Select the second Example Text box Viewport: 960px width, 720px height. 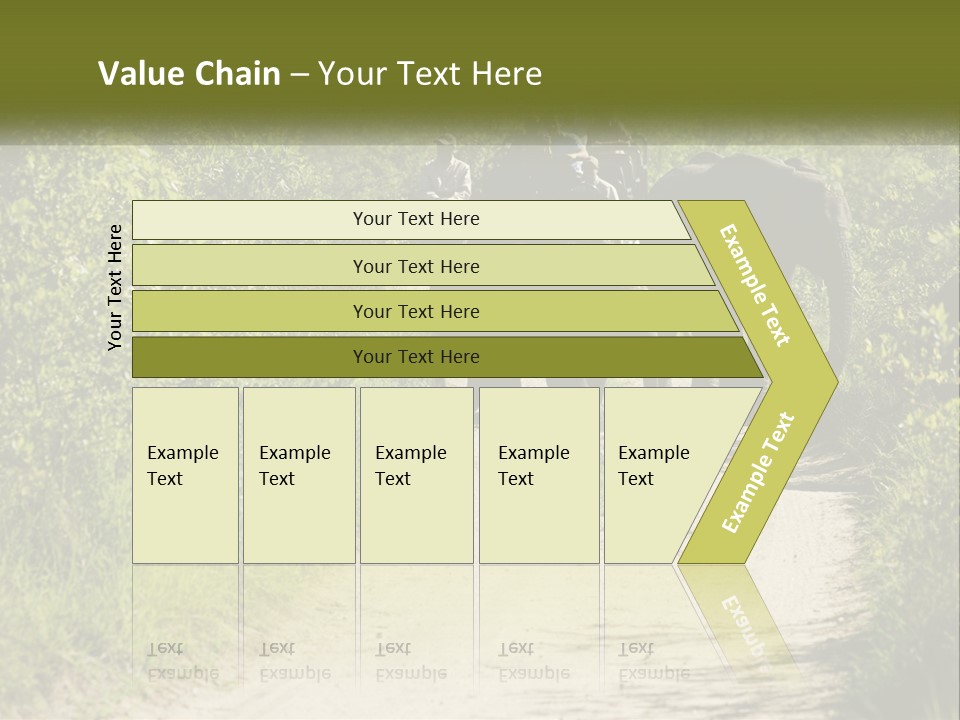click(298, 475)
